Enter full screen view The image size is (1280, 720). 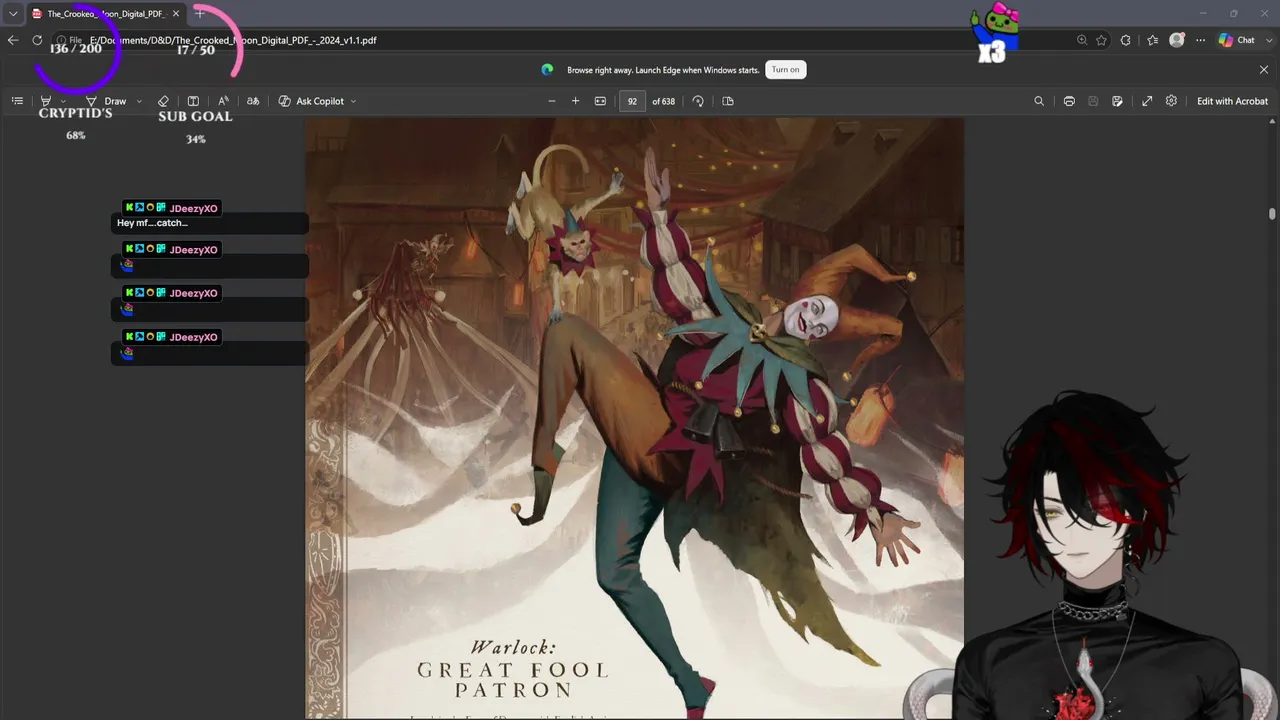coord(1147,101)
